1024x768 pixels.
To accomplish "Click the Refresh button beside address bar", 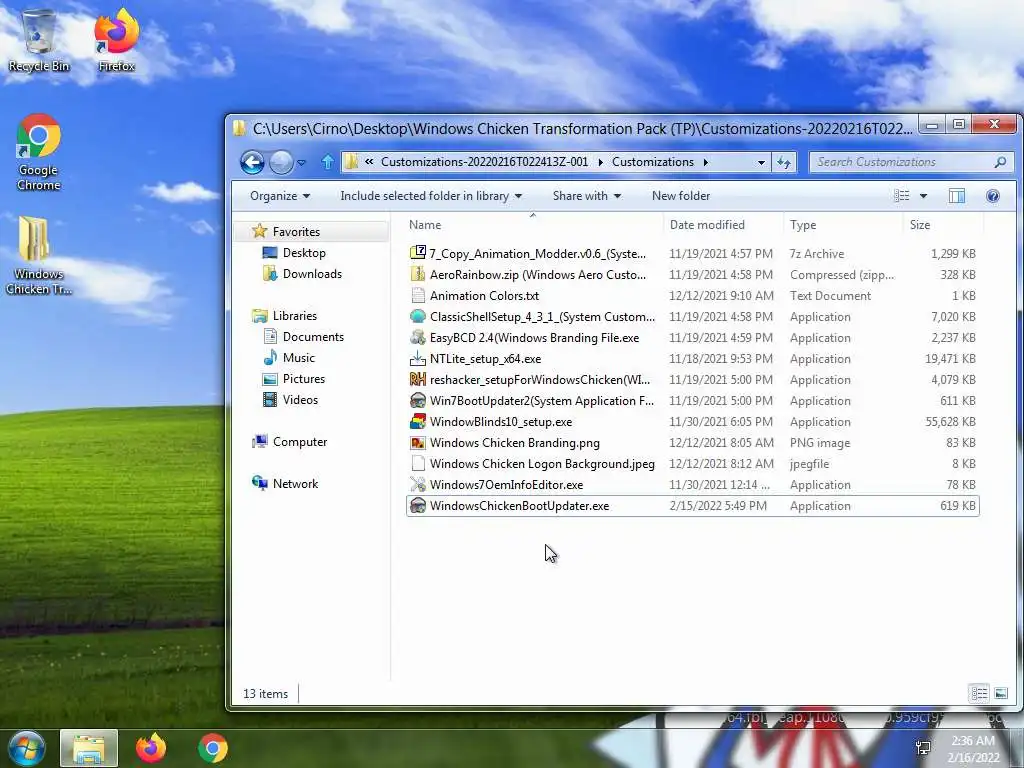I will [784, 162].
